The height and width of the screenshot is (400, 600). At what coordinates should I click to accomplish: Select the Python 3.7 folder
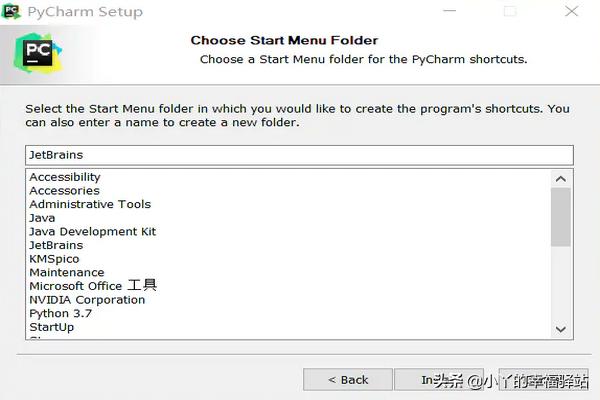click(62, 313)
